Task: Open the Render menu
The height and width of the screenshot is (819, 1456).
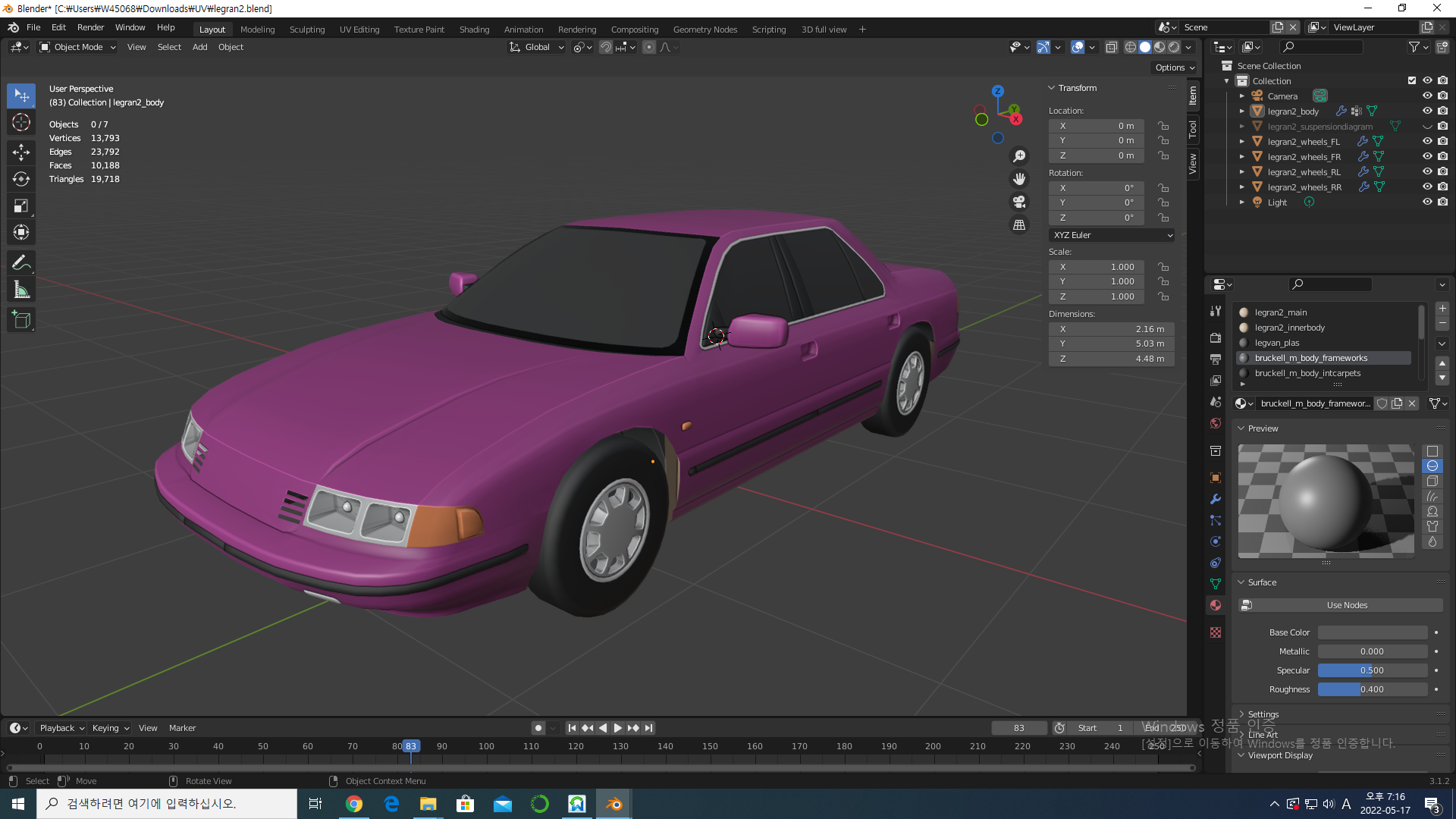Action: tap(90, 27)
